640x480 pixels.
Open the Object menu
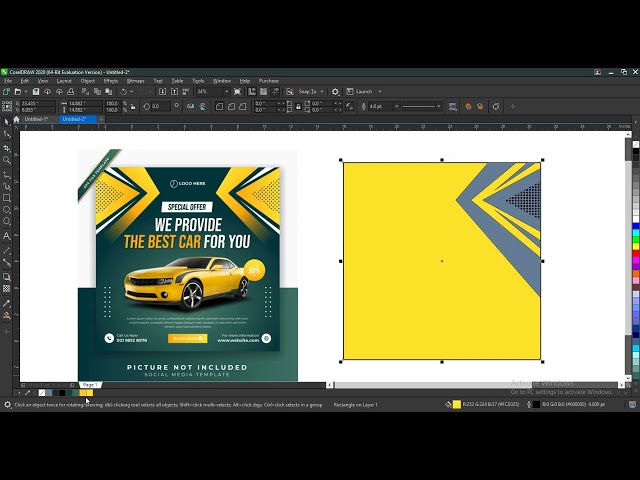tap(88, 81)
